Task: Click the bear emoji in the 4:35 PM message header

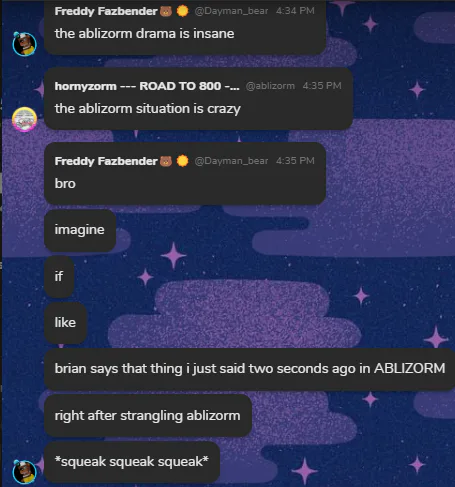Action: [x=166, y=161]
